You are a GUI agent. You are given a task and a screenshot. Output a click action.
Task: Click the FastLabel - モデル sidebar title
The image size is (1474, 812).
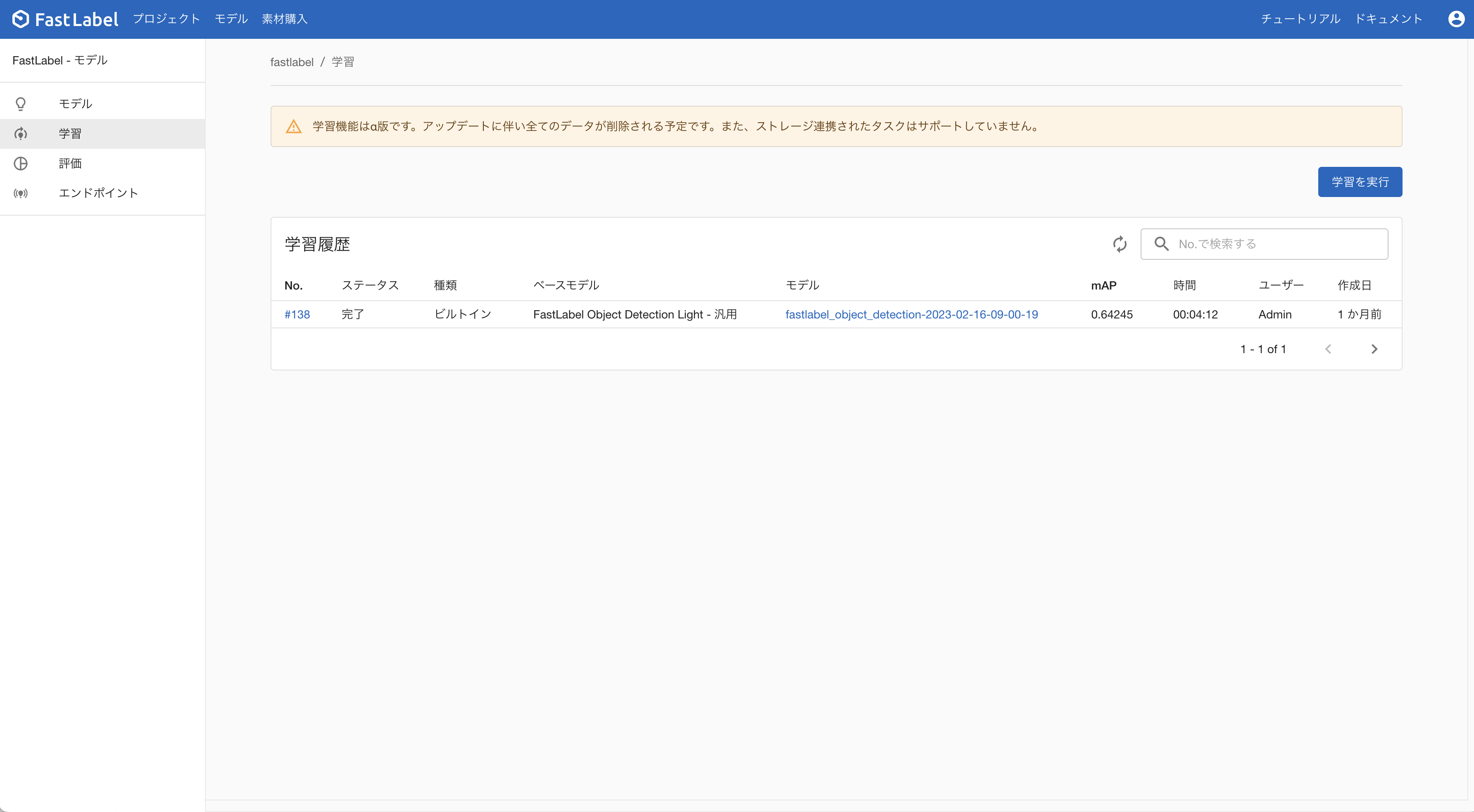pyautogui.click(x=60, y=61)
